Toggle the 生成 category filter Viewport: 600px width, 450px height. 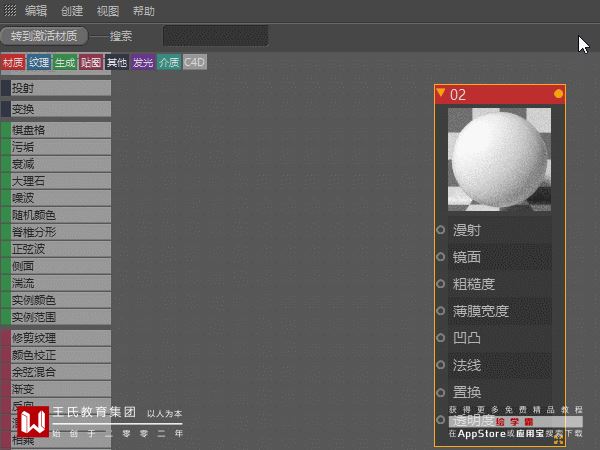click(65, 62)
